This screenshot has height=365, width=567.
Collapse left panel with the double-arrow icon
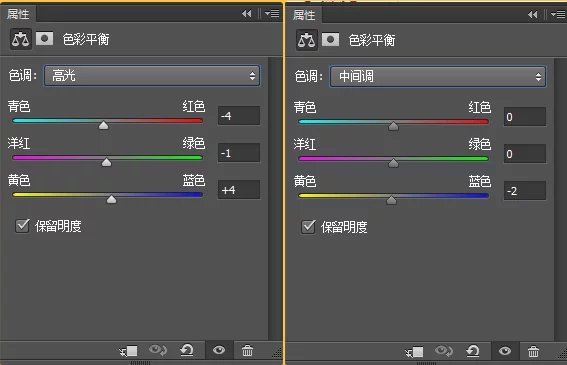click(246, 14)
